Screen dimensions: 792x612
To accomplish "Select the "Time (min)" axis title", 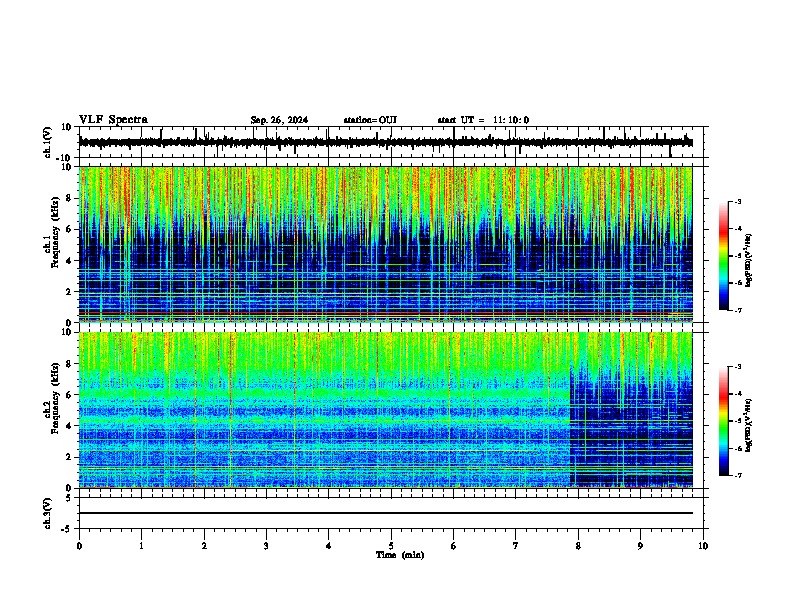I will click(x=400, y=555).
